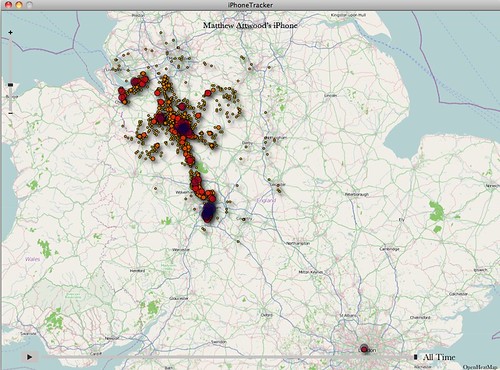Click the time slider handle beside All Time
The height and width of the screenshot is (370, 500).
(x=415, y=357)
